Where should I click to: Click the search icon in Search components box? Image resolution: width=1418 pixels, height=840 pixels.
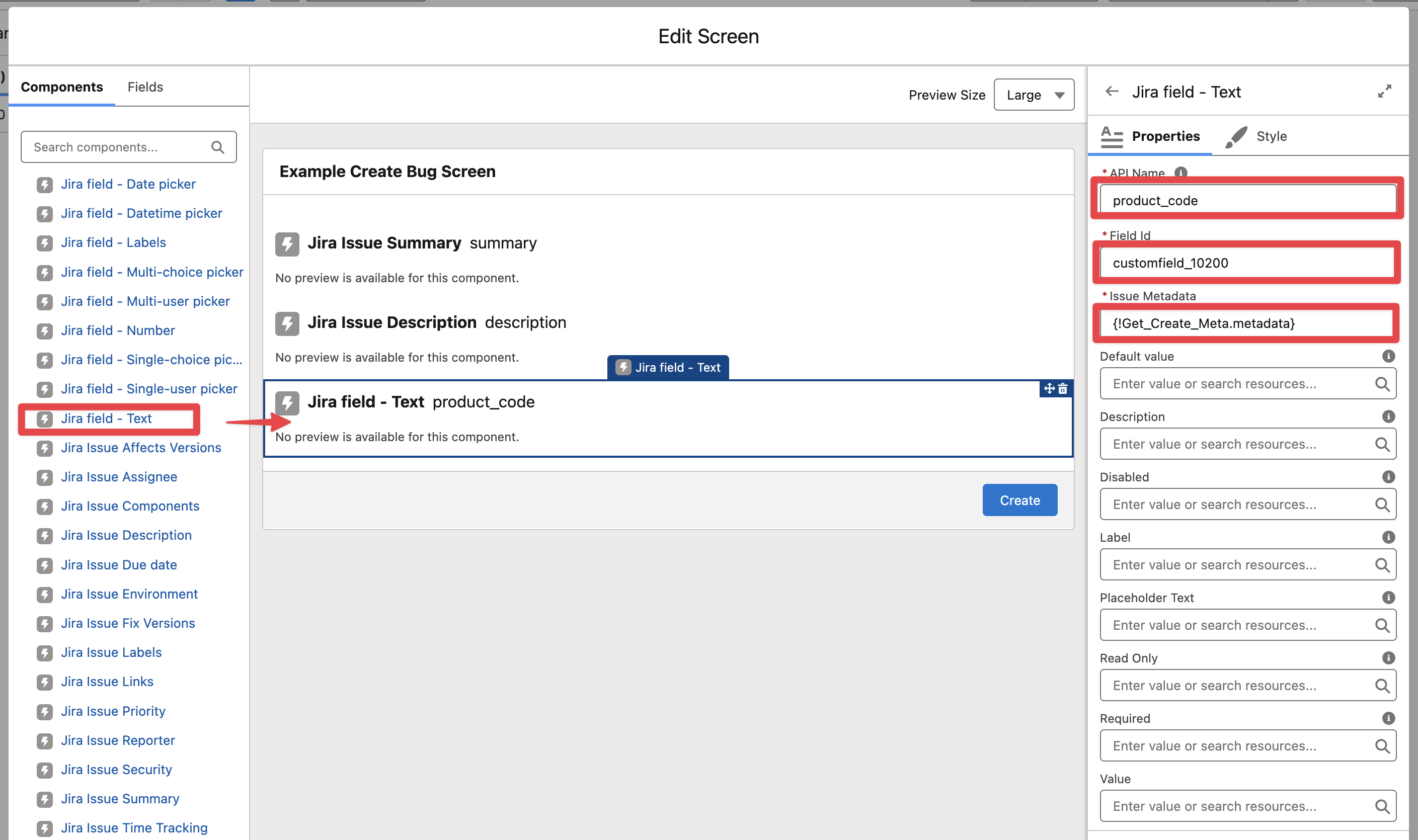(x=217, y=147)
